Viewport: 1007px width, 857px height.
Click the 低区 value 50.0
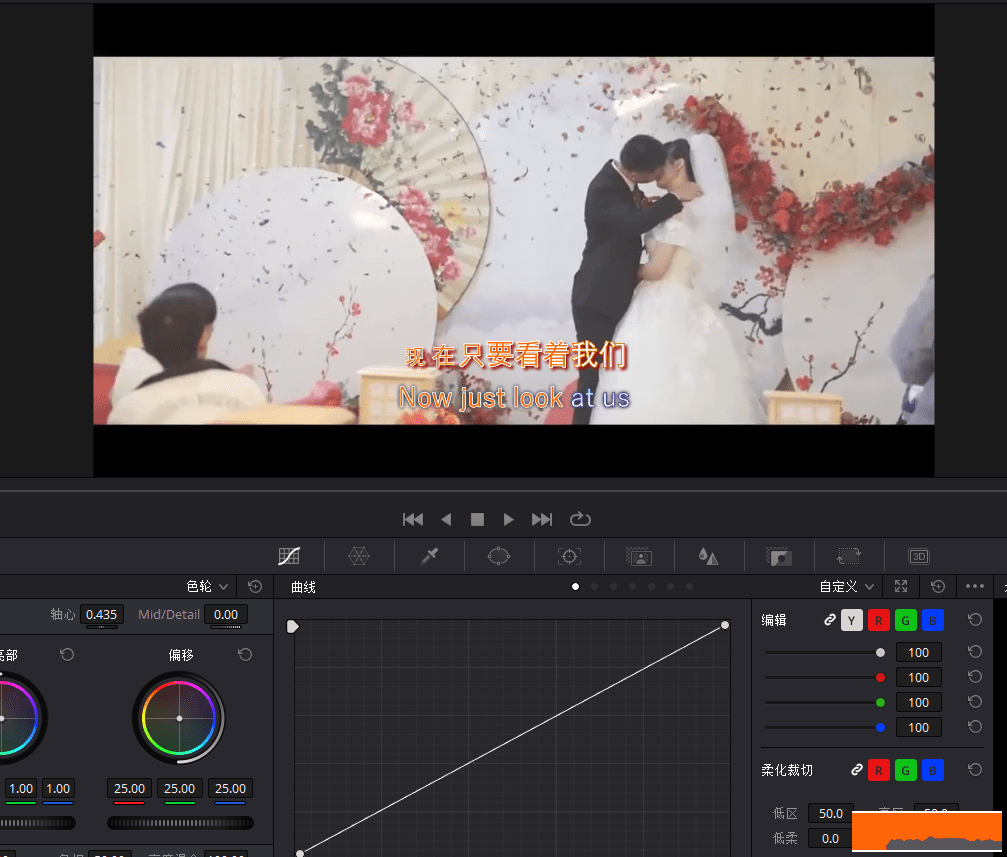click(830, 813)
